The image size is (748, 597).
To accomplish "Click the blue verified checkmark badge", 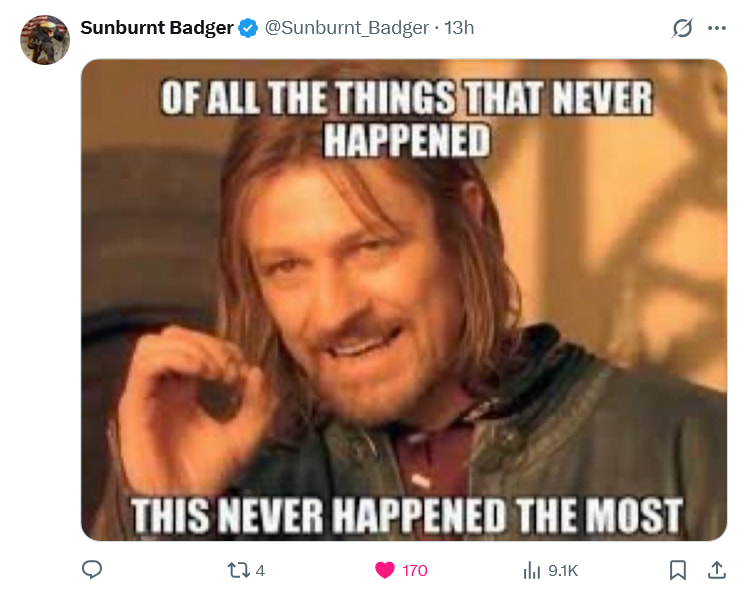I will 248,28.
